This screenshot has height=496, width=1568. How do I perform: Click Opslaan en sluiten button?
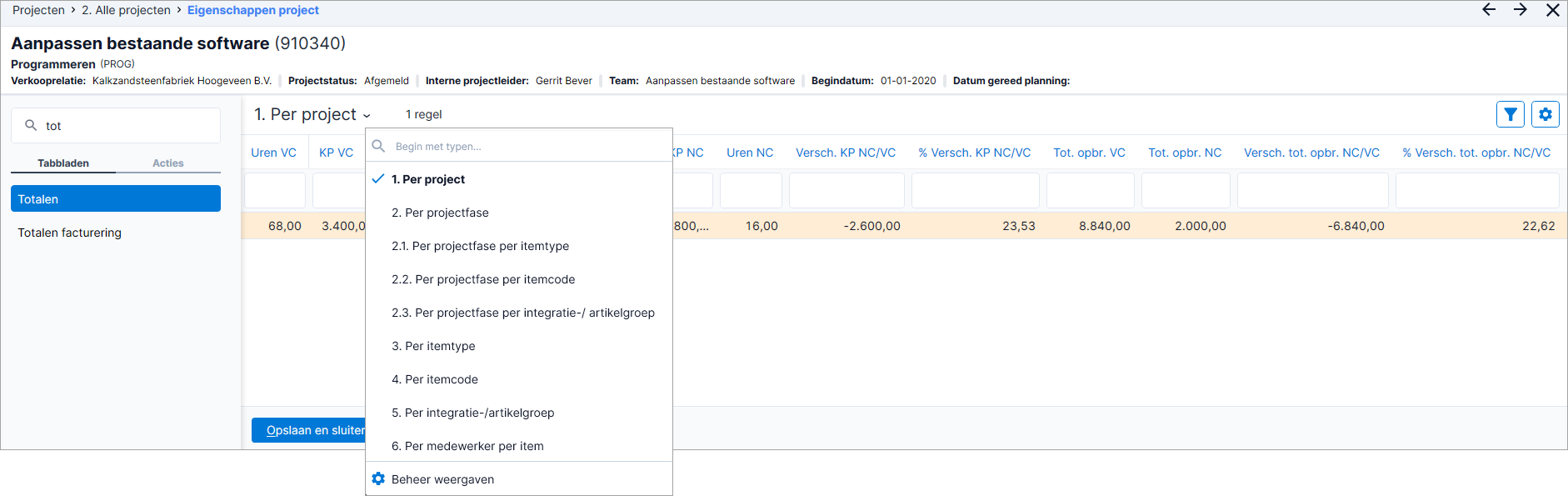coord(309,430)
